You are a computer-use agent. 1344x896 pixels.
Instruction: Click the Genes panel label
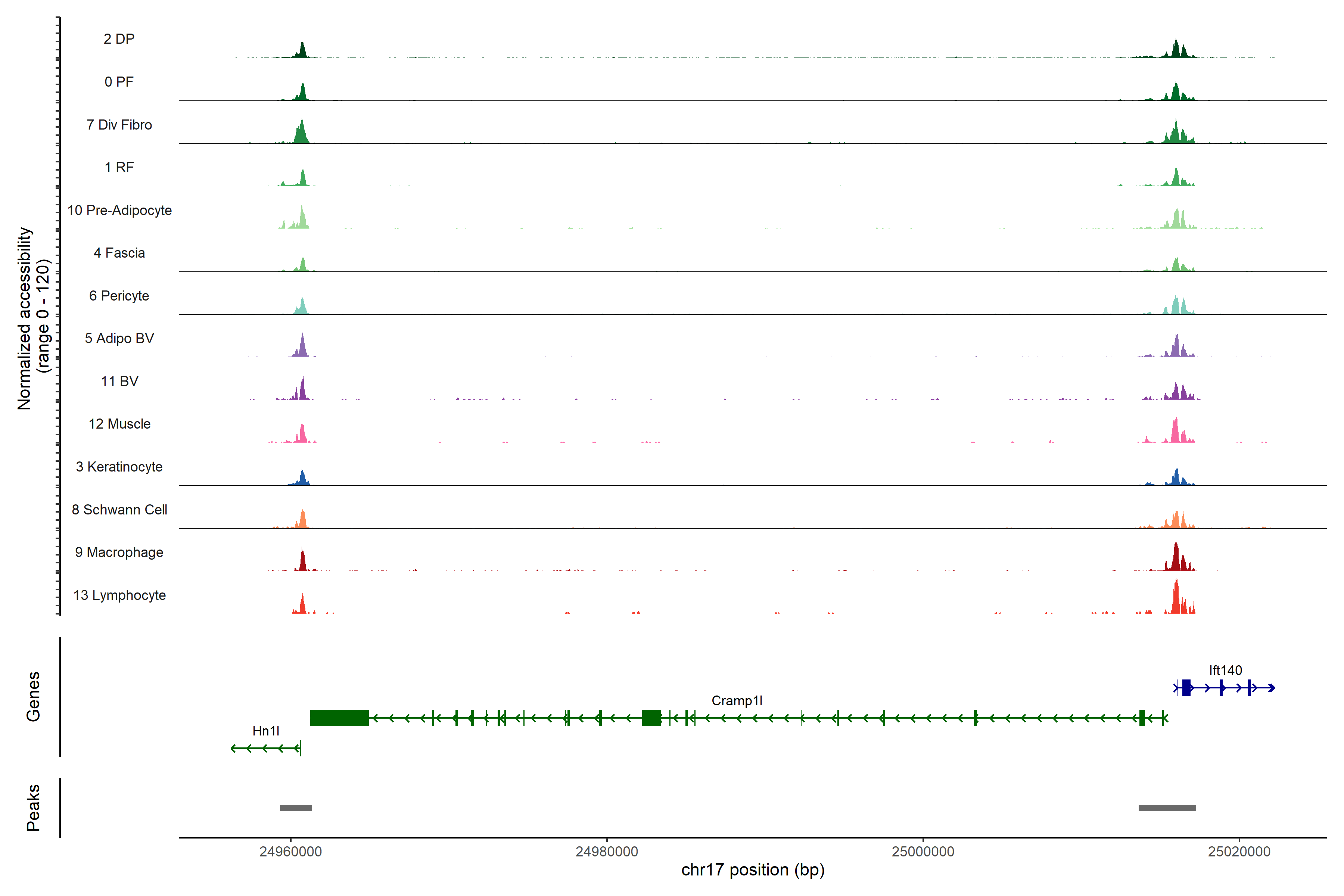(33, 696)
